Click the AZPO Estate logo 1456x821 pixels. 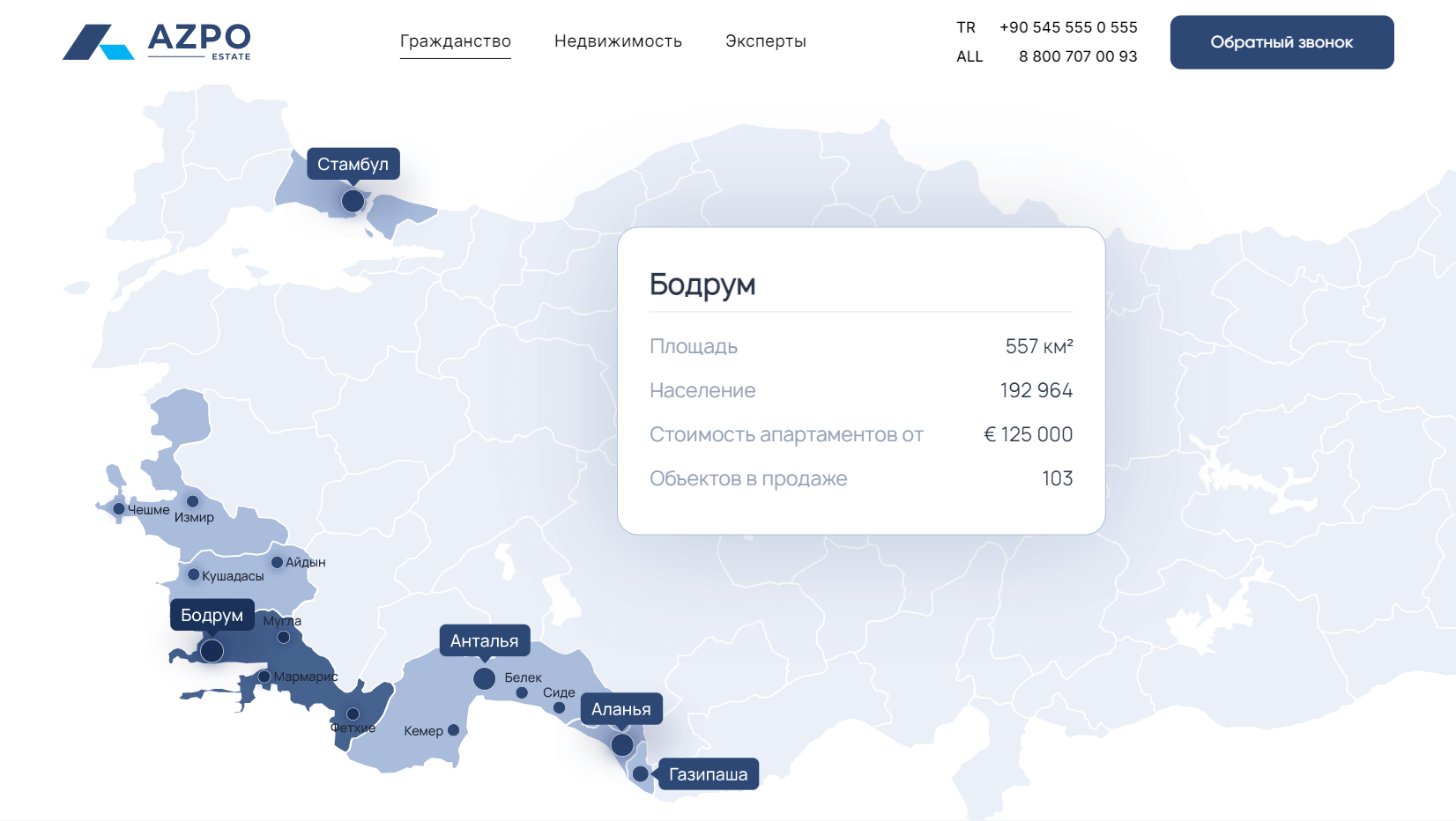[157, 41]
